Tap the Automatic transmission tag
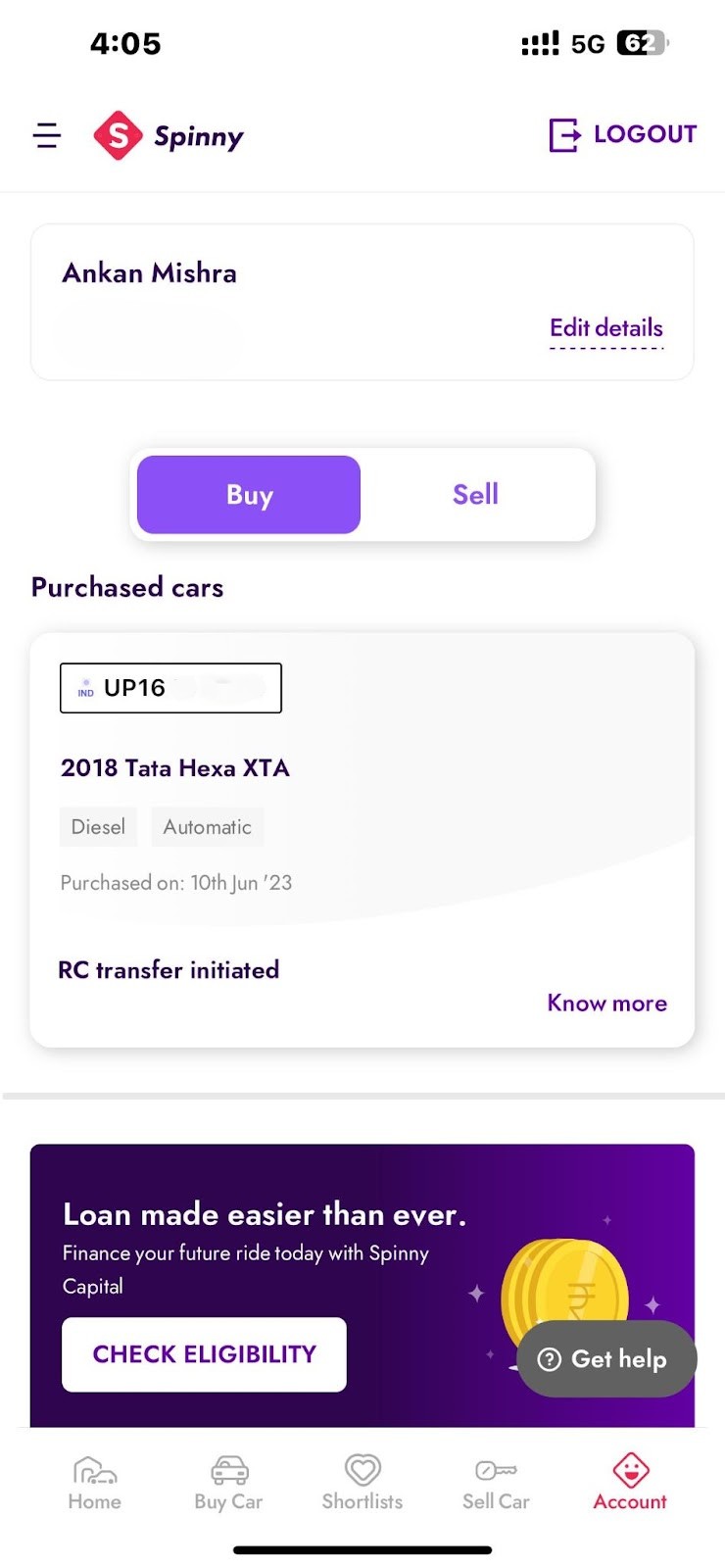The width and height of the screenshot is (725, 1568). [207, 827]
